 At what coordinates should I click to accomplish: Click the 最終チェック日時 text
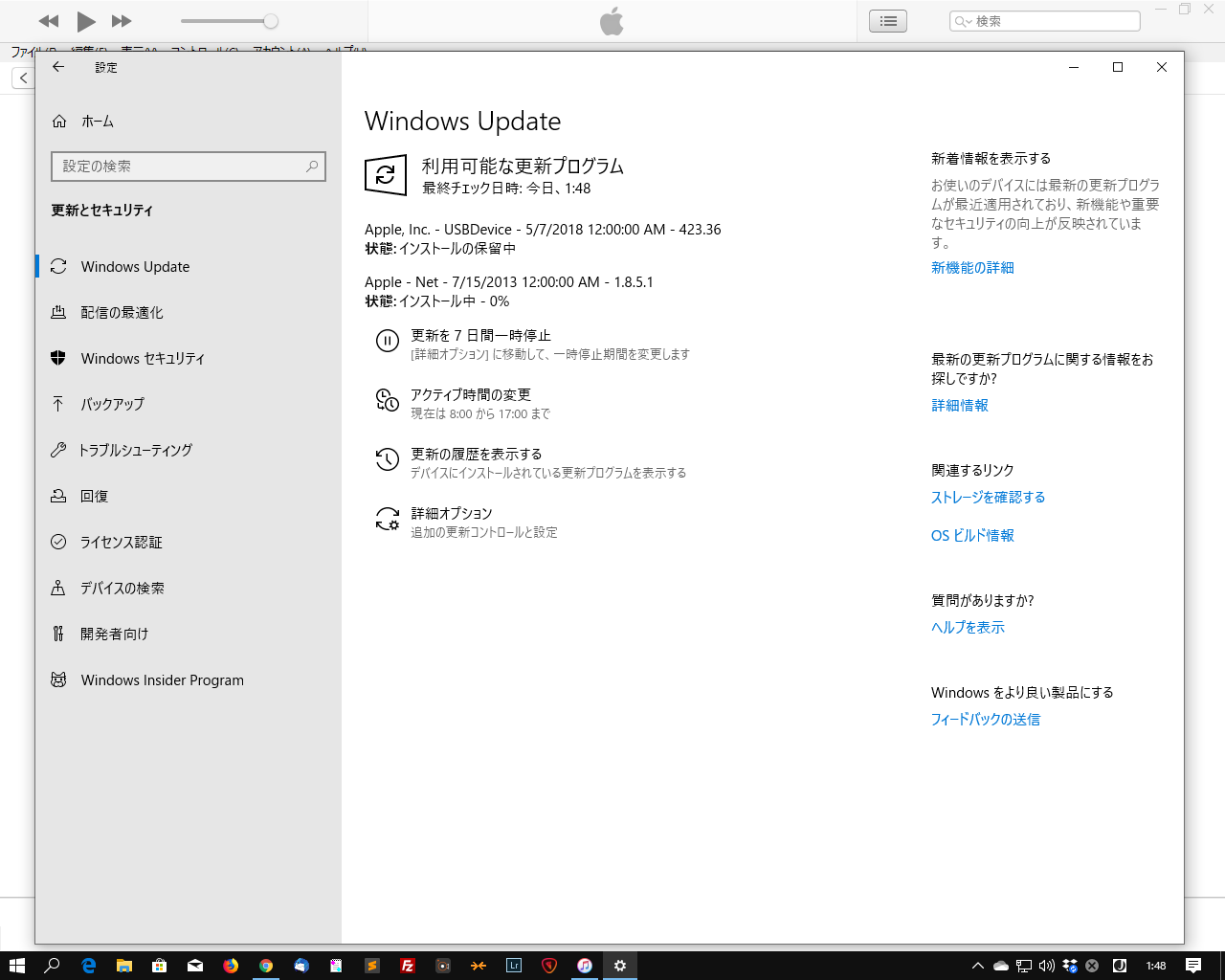(506, 189)
